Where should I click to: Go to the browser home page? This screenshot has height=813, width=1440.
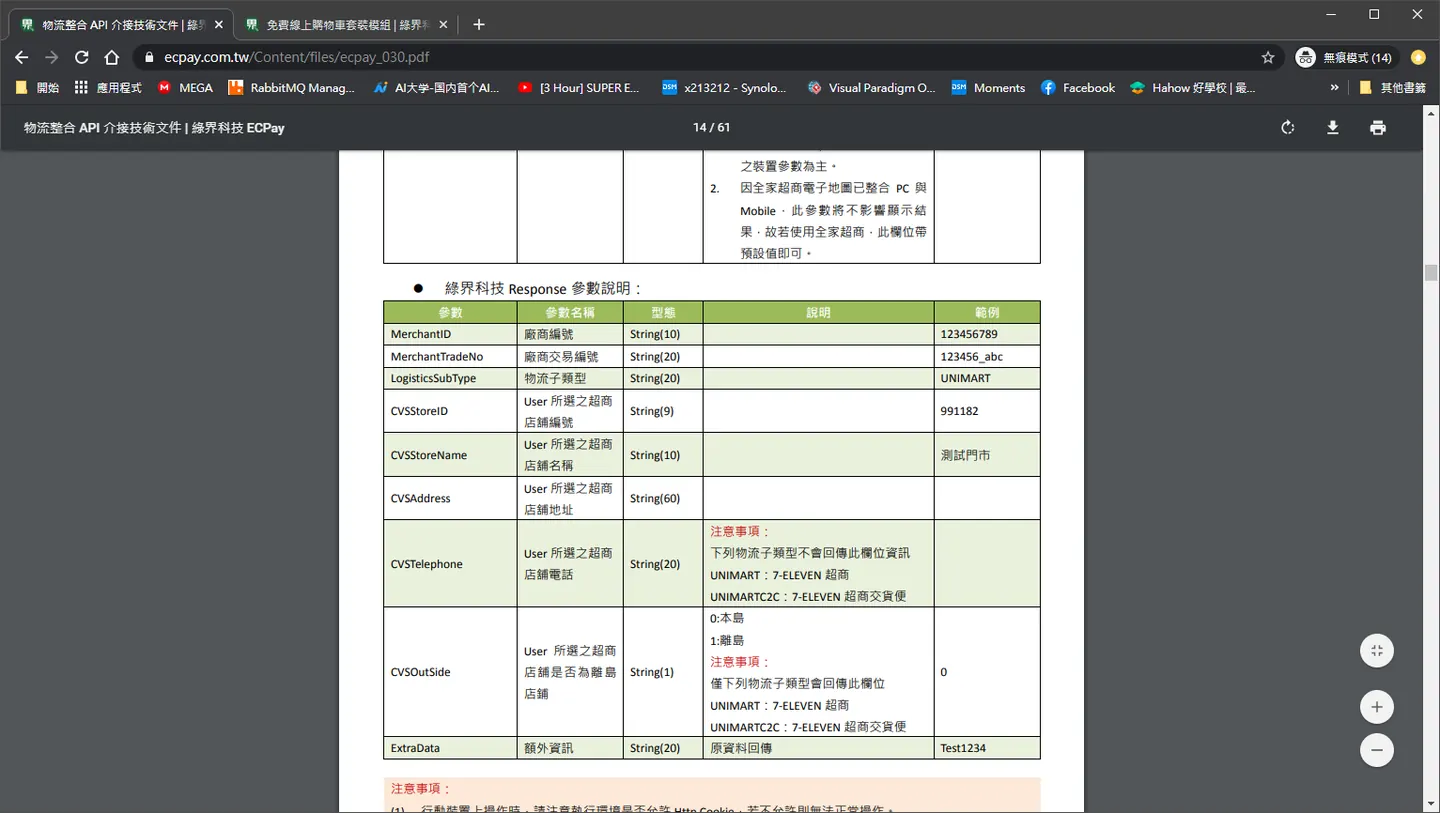[x=112, y=57]
